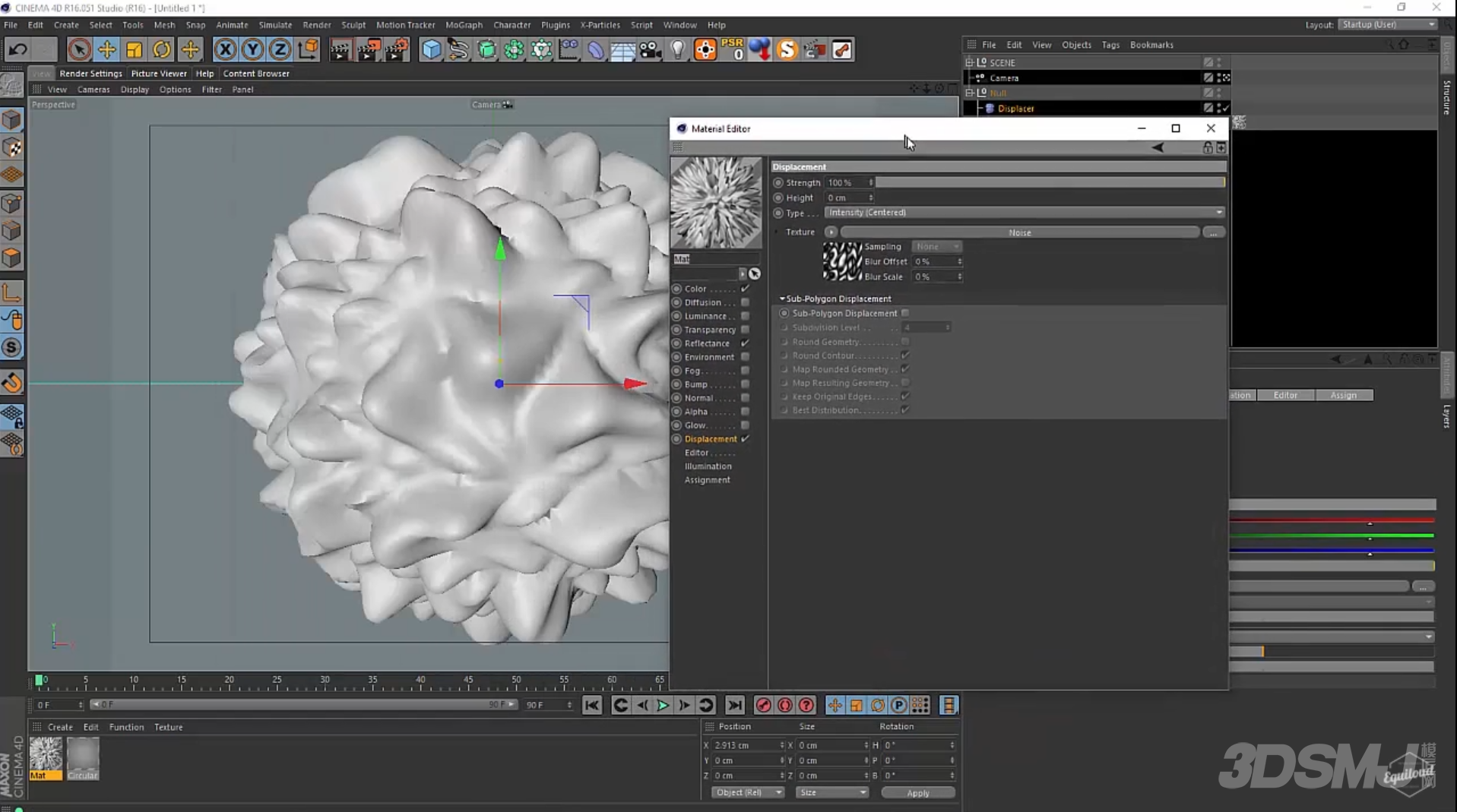The height and width of the screenshot is (812, 1457).
Task: Click the PSR reset icon
Action: click(733, 50)
